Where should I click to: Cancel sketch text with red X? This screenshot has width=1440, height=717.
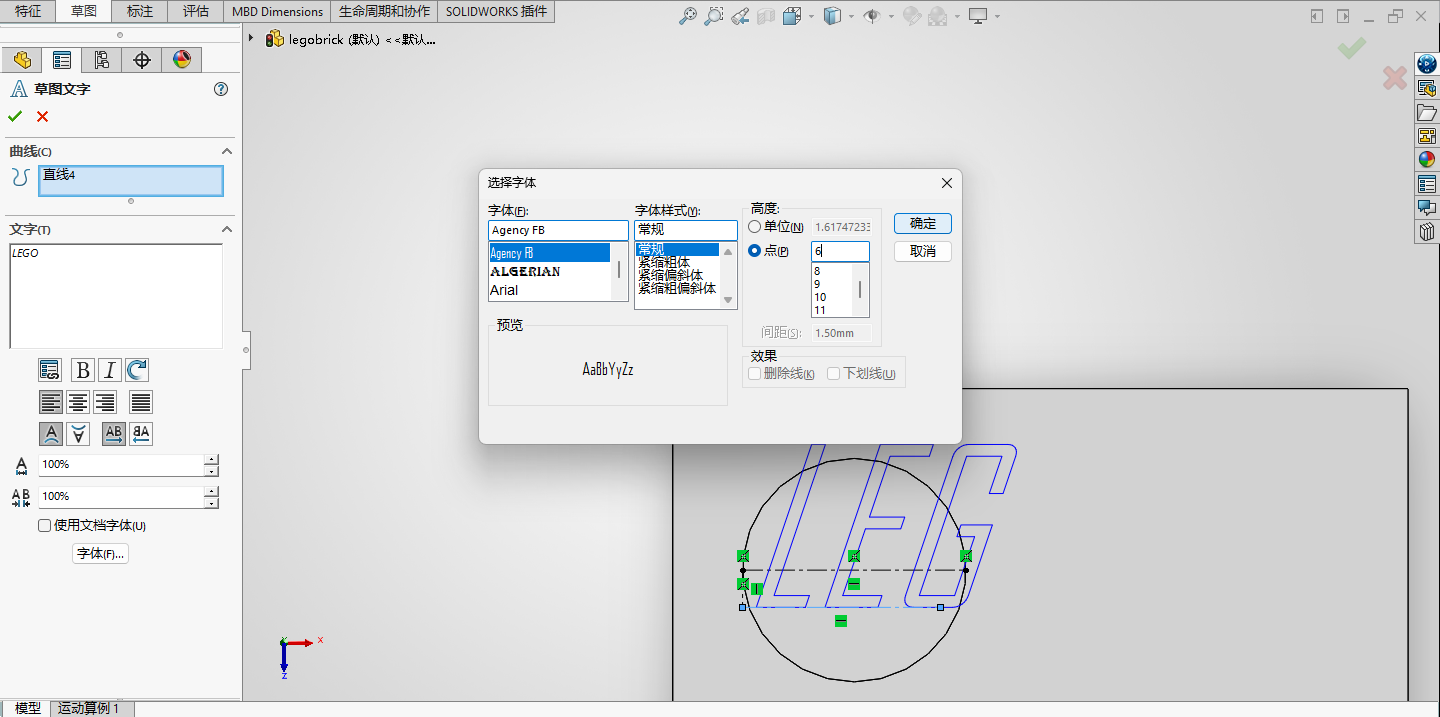(42, 116)
